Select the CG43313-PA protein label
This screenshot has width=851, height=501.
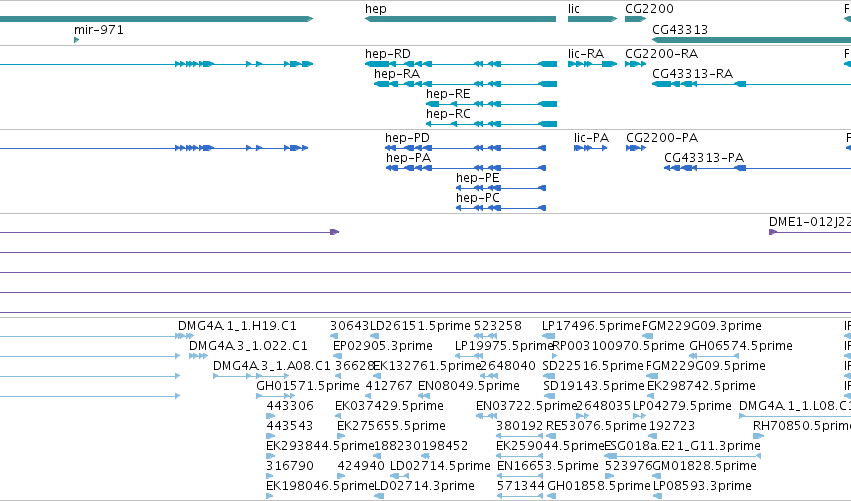[704, 158]
